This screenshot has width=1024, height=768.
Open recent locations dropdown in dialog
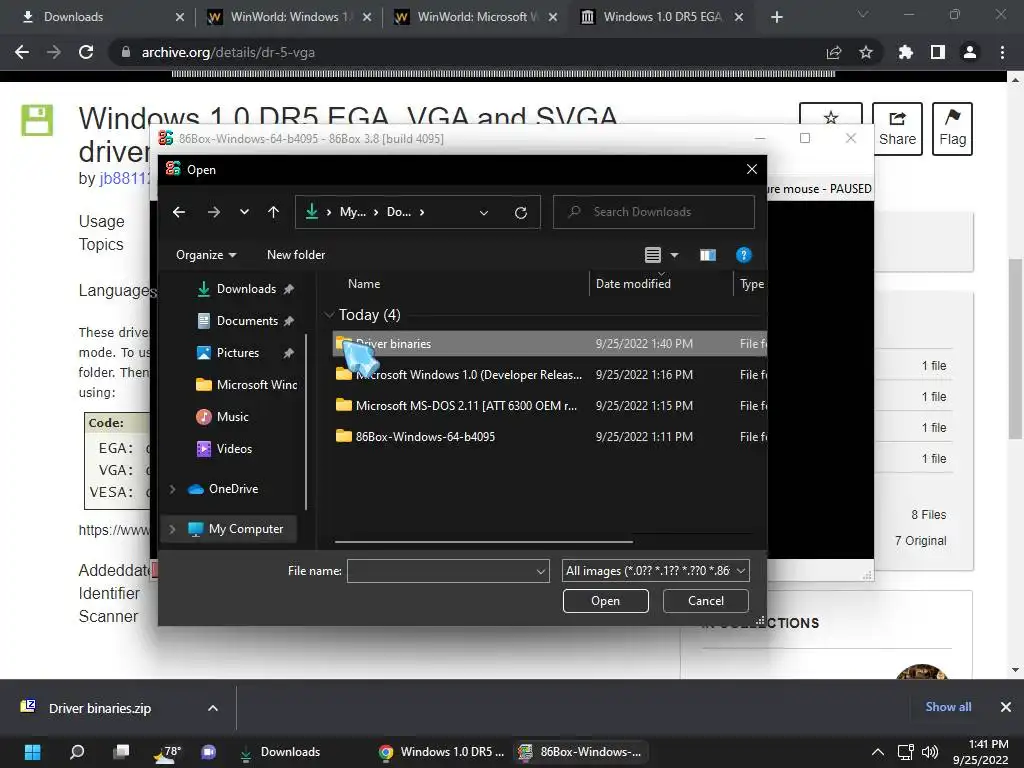[244, 212]
